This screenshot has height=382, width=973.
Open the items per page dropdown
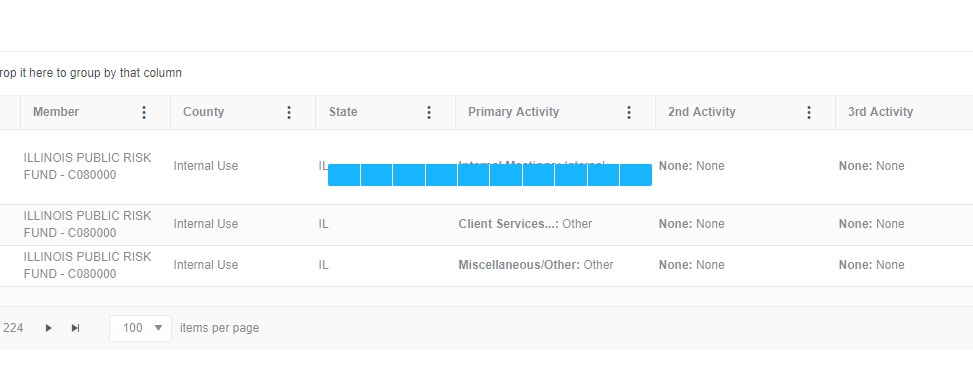140,328
